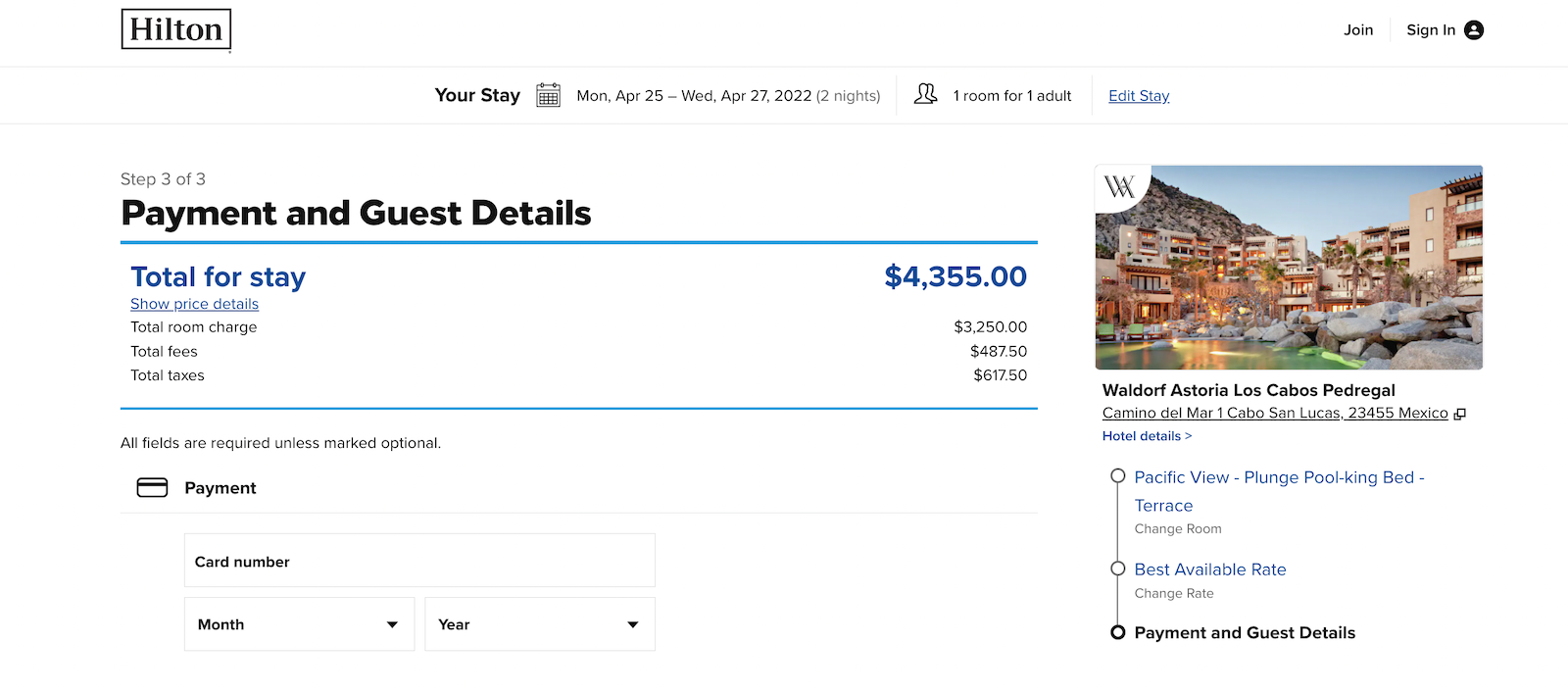This screenshot has height=693, width=1568.
Task: Open the Hotel details link
Action: point(1147,436)
